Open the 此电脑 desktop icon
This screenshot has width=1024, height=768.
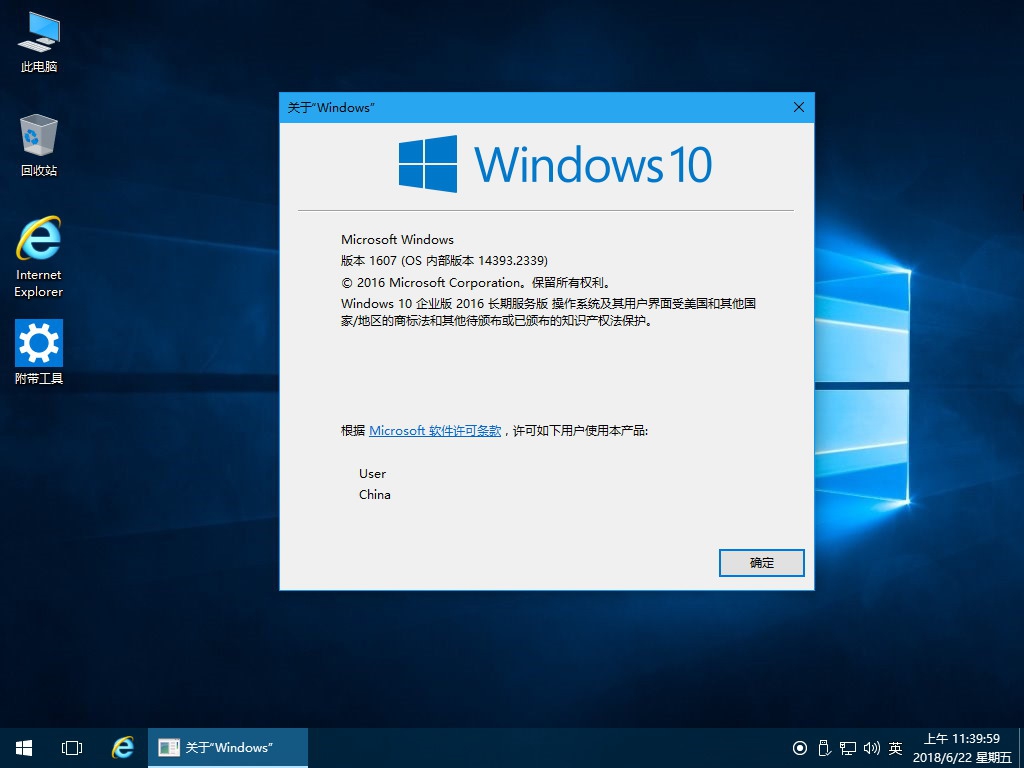coord(39,42)
